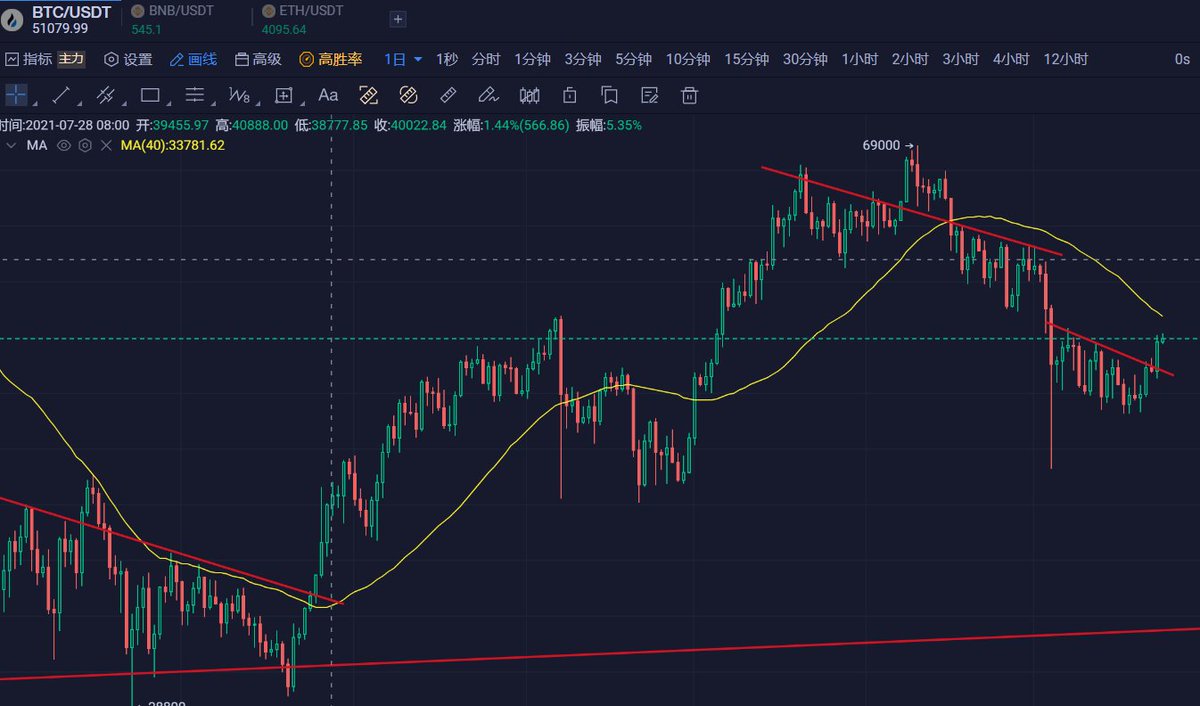Click the lock drawings icon
The height and width of the screenshot is (706, 1200).
tap(569, 95)
